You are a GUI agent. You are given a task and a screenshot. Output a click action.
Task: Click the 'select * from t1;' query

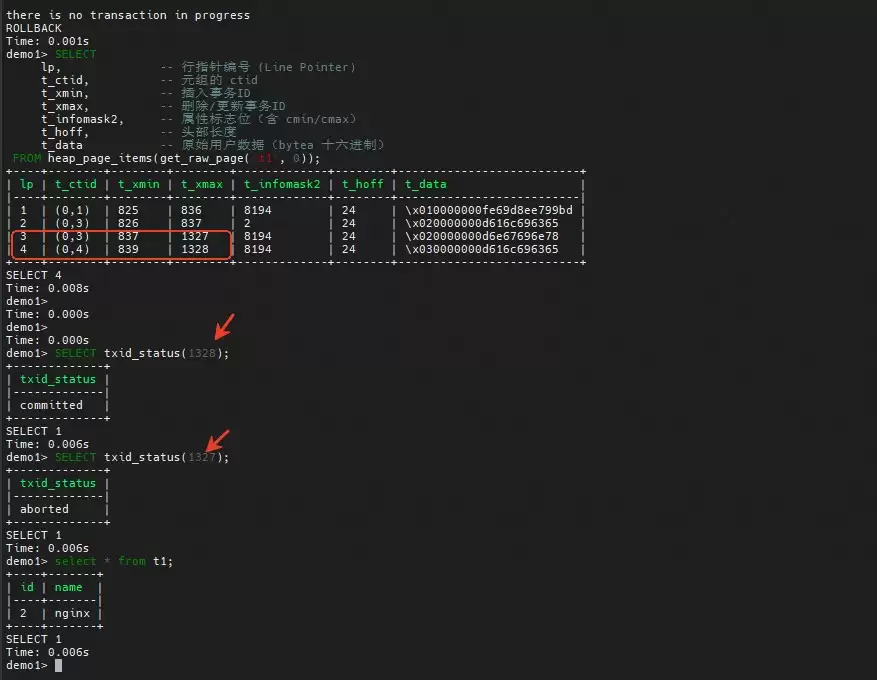pos(114,561)
